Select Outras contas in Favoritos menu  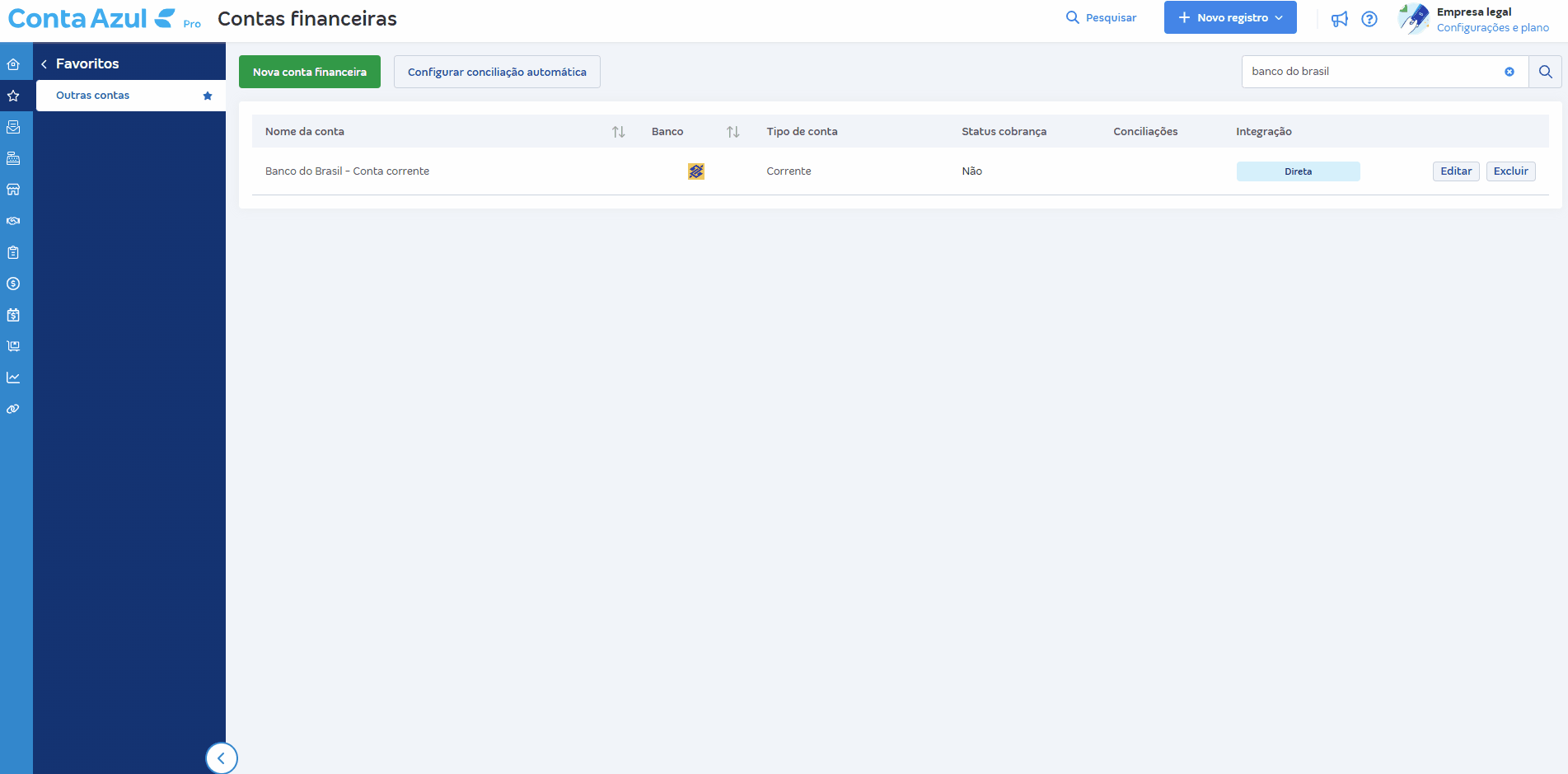pos(91,96)
